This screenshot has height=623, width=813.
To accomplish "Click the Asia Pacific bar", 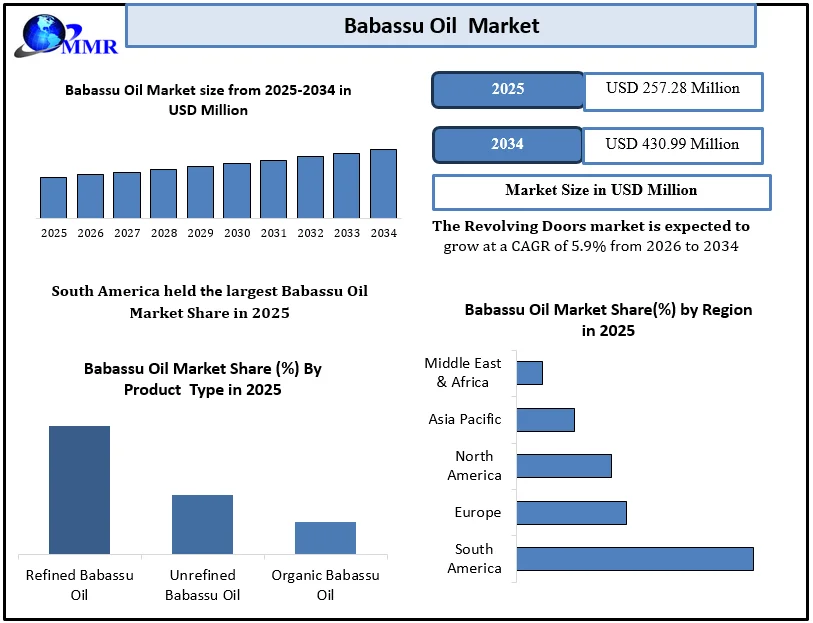I will click(545, 420).
